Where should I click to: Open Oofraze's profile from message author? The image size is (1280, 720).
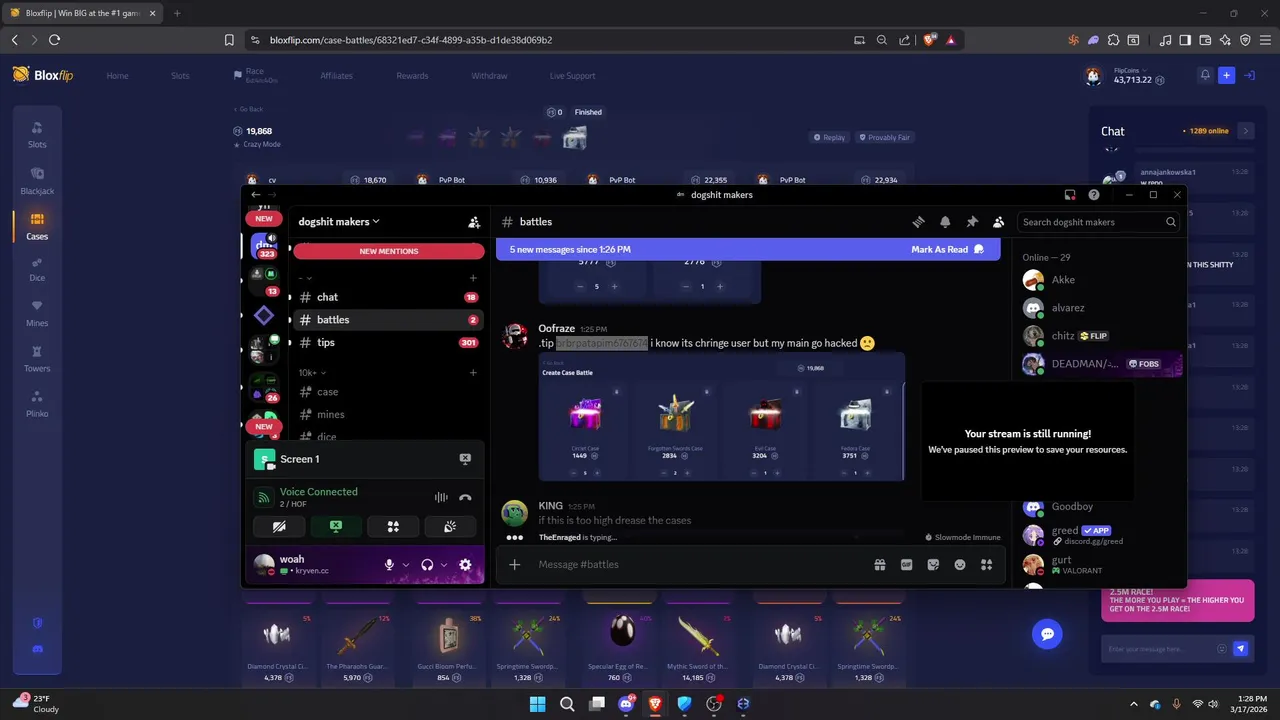(556, 328)
